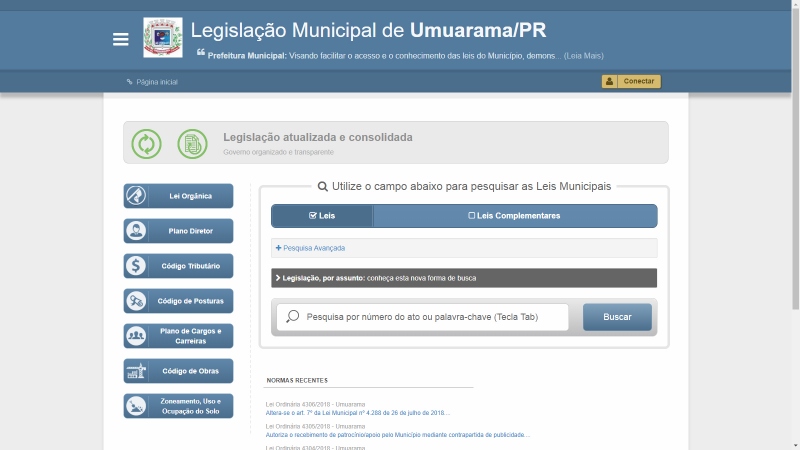Click the NORMAS RECENTES heading

pyautogui.click(x=297, y=380)
